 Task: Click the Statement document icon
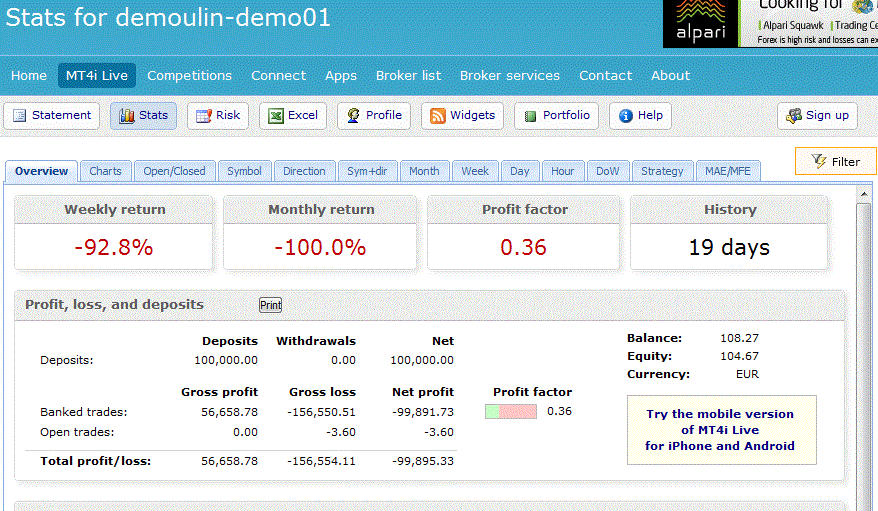(20, 116)
